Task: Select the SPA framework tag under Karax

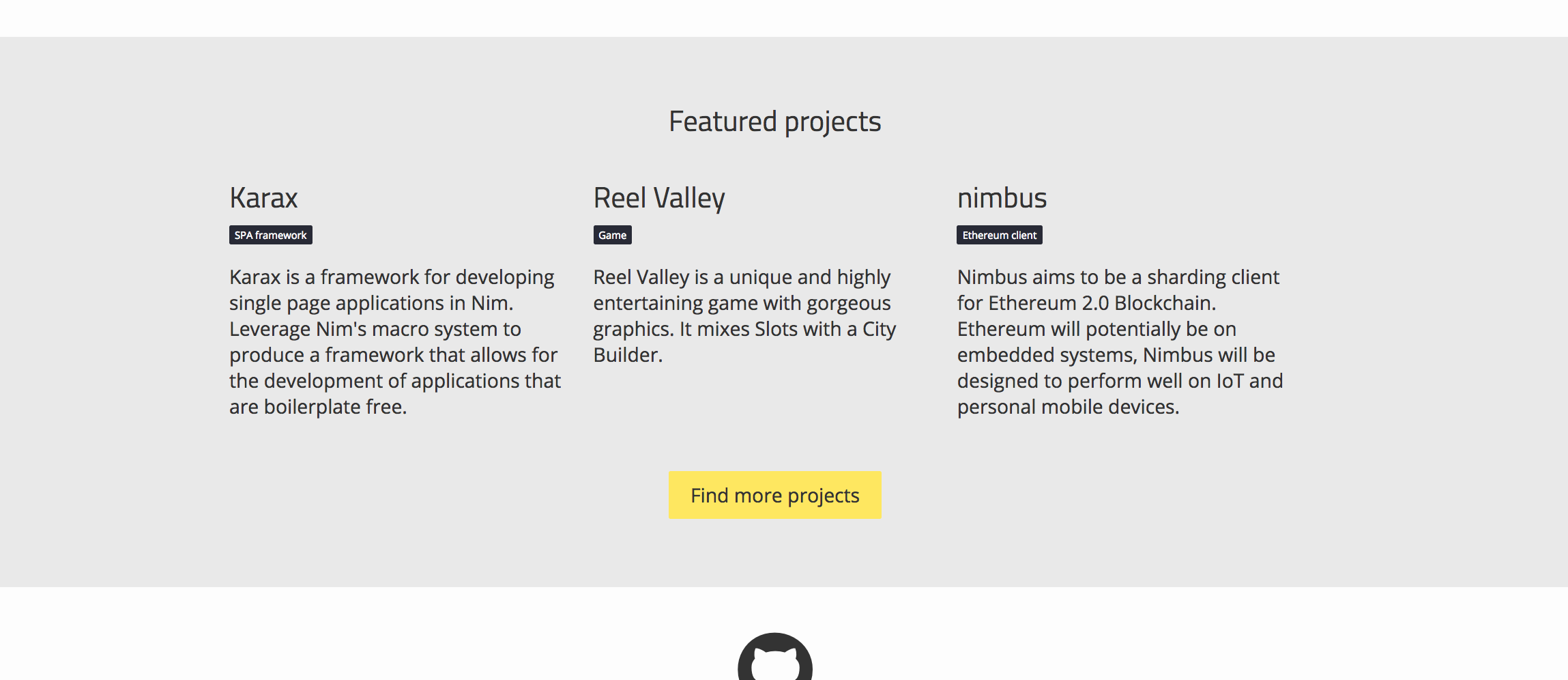Action: [270, 234]
